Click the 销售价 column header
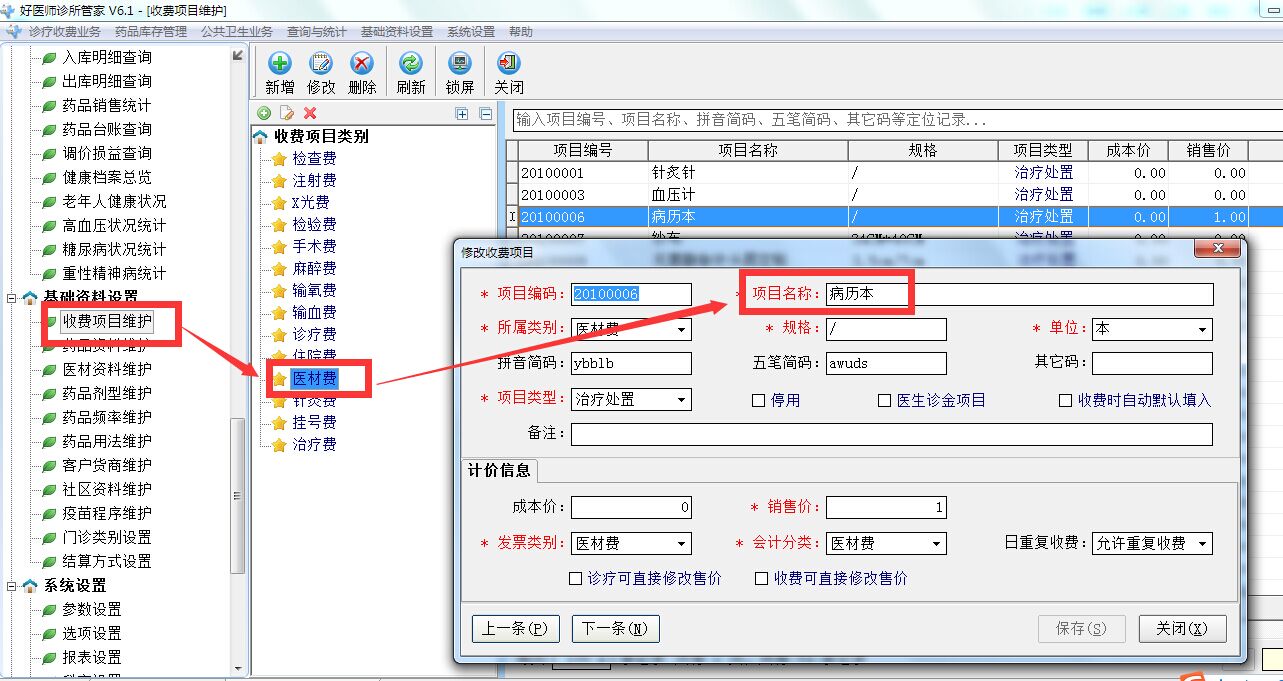 [x=1208, y=150]
